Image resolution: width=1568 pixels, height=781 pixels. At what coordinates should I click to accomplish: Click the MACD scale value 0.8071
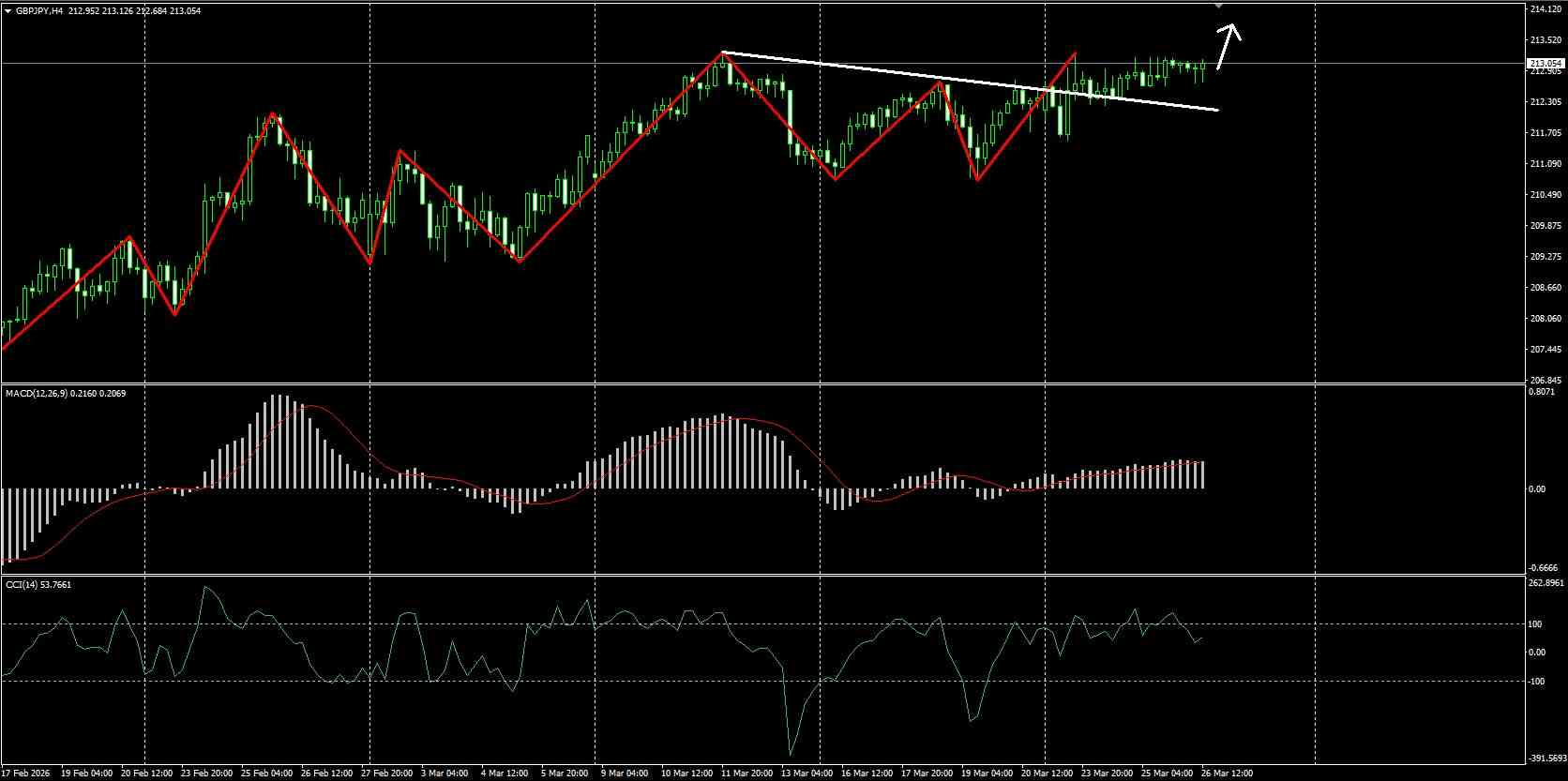1542,393
